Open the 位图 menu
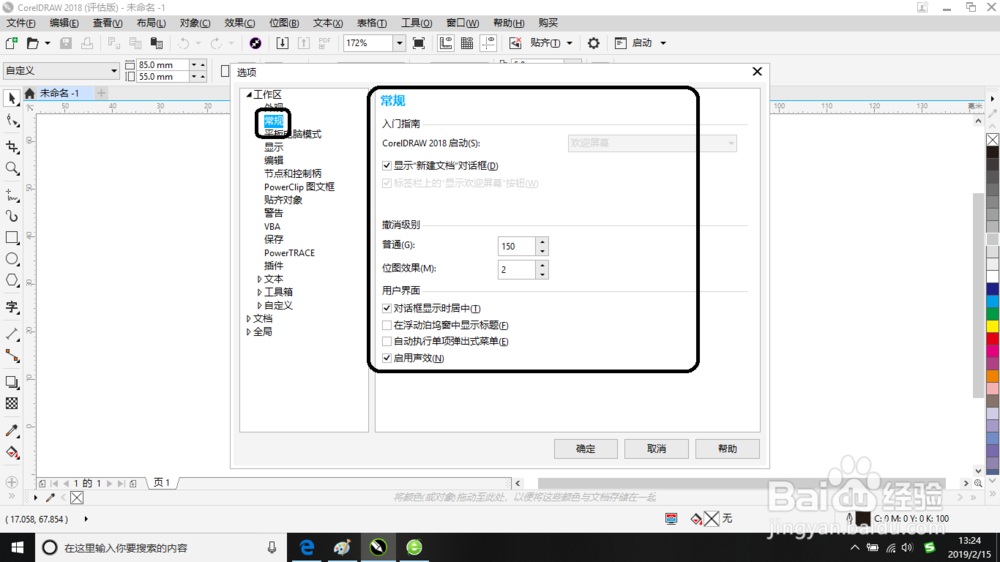Image resolution: width=1000 pixels, height=562 pixels. [284, 23]
